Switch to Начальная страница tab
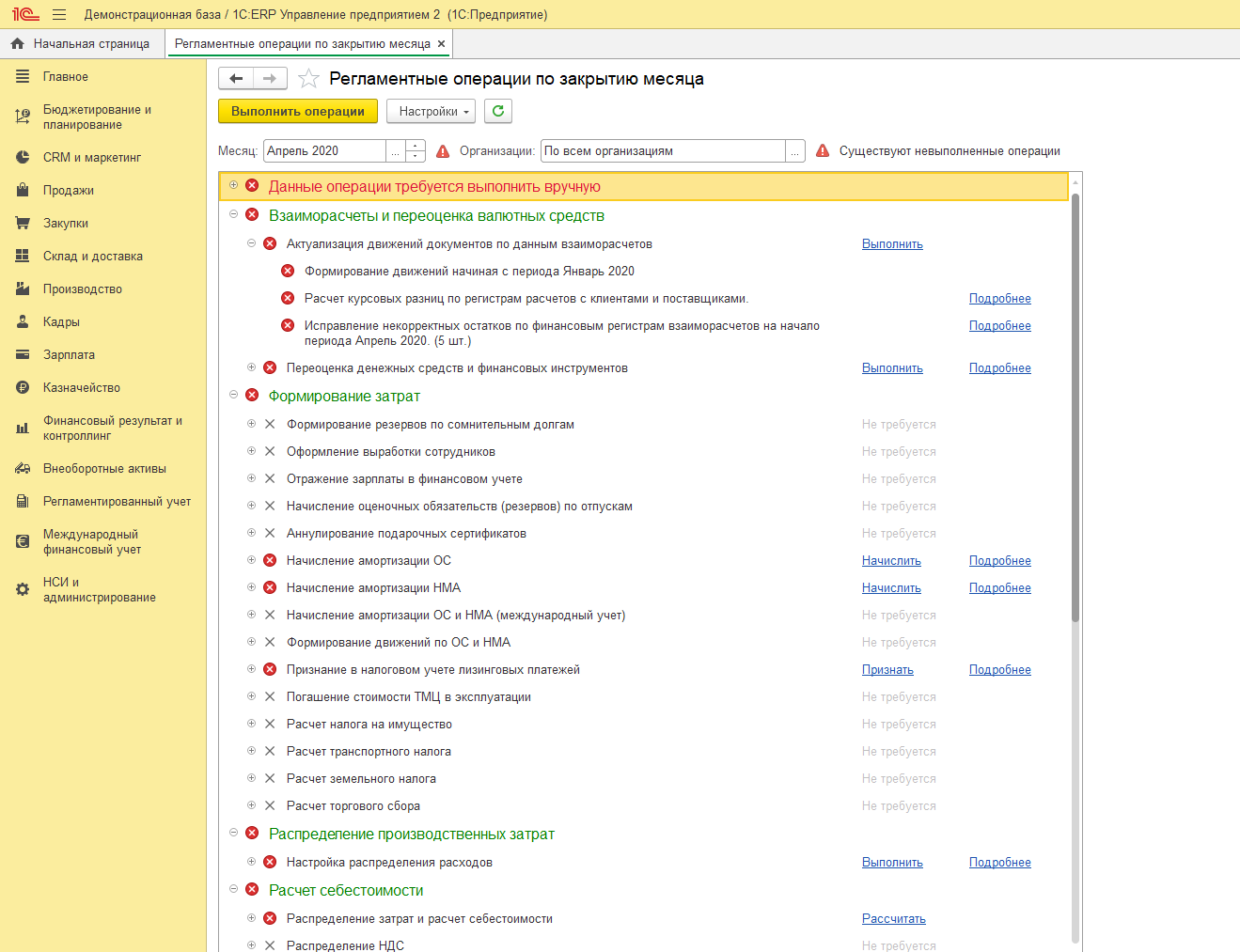Image resolution: width=1240 pixels, height=952 pixels. [x=82, y=43]
